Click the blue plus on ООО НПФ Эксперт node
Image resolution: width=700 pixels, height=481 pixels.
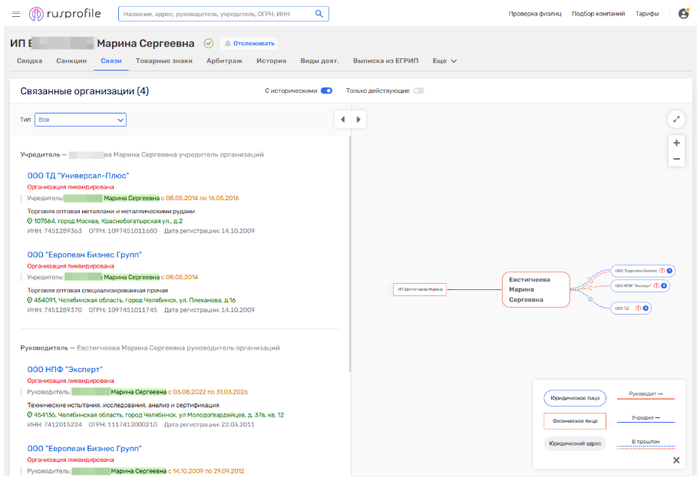point(664,286)
